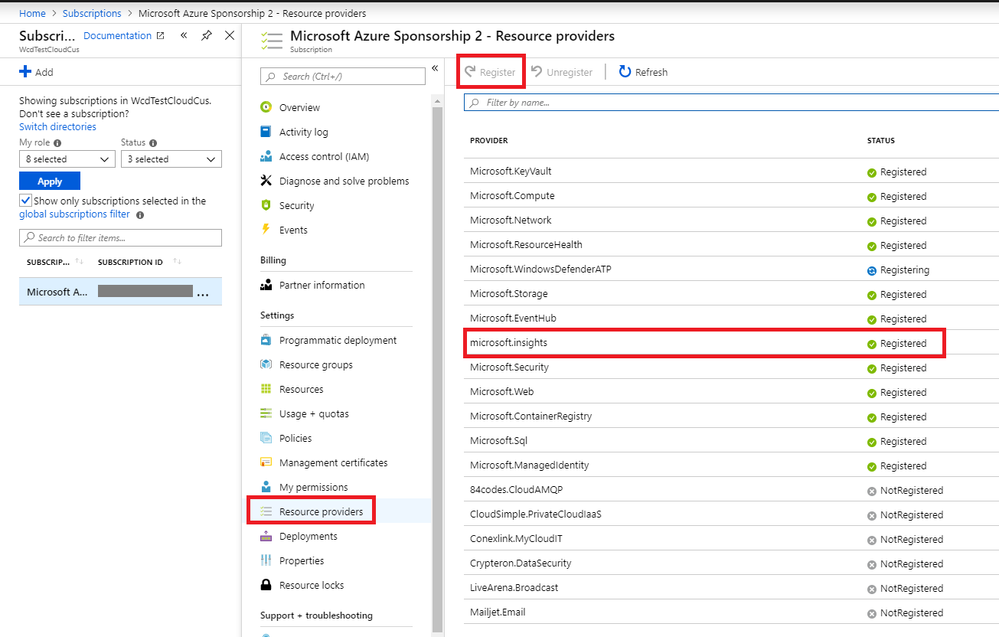The width and height of the screenshot is (999, 637).
Task: Select the Microsoft.Storage provider row
Action: (x=731, y=294)
